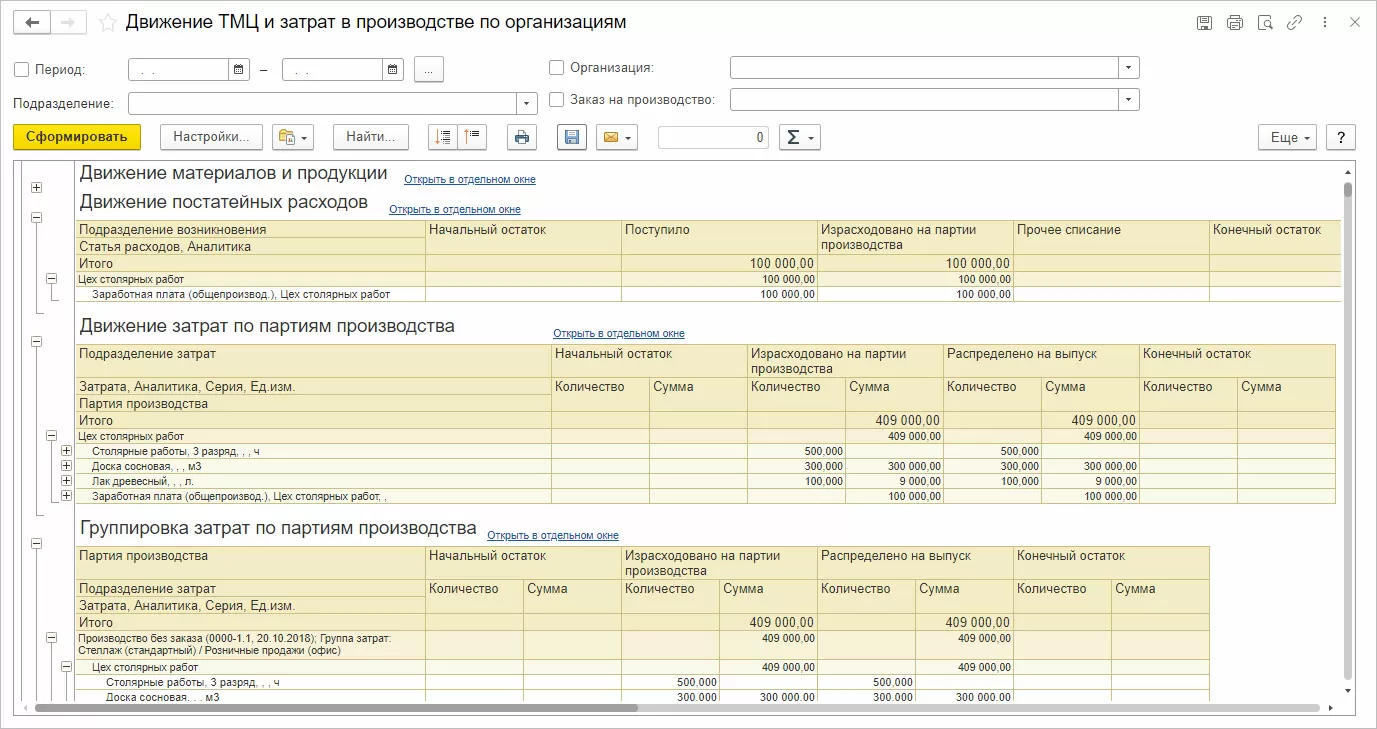Click the collapse all groups icon
This screenshot has width=1377, height=729.
(x=471, y=137)
